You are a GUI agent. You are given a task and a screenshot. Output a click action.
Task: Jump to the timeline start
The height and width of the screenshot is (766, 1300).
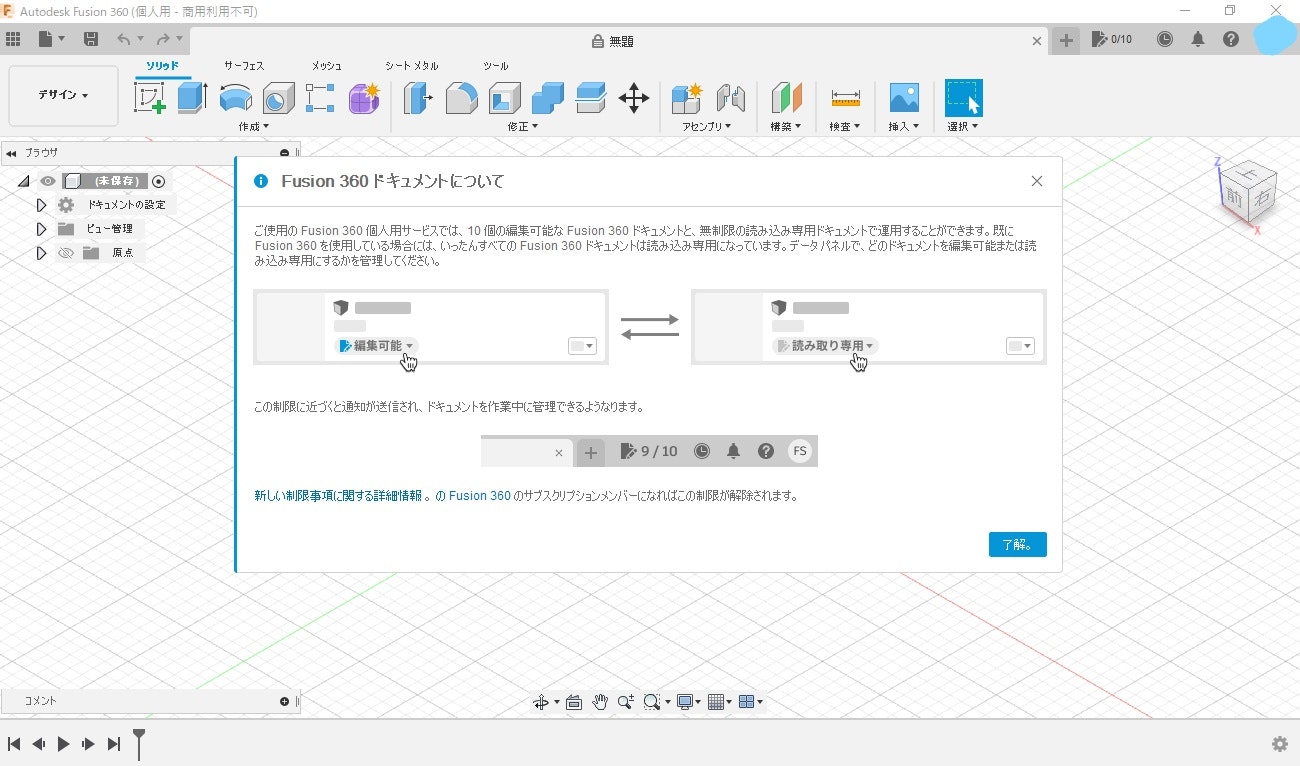tap(14, 744)
